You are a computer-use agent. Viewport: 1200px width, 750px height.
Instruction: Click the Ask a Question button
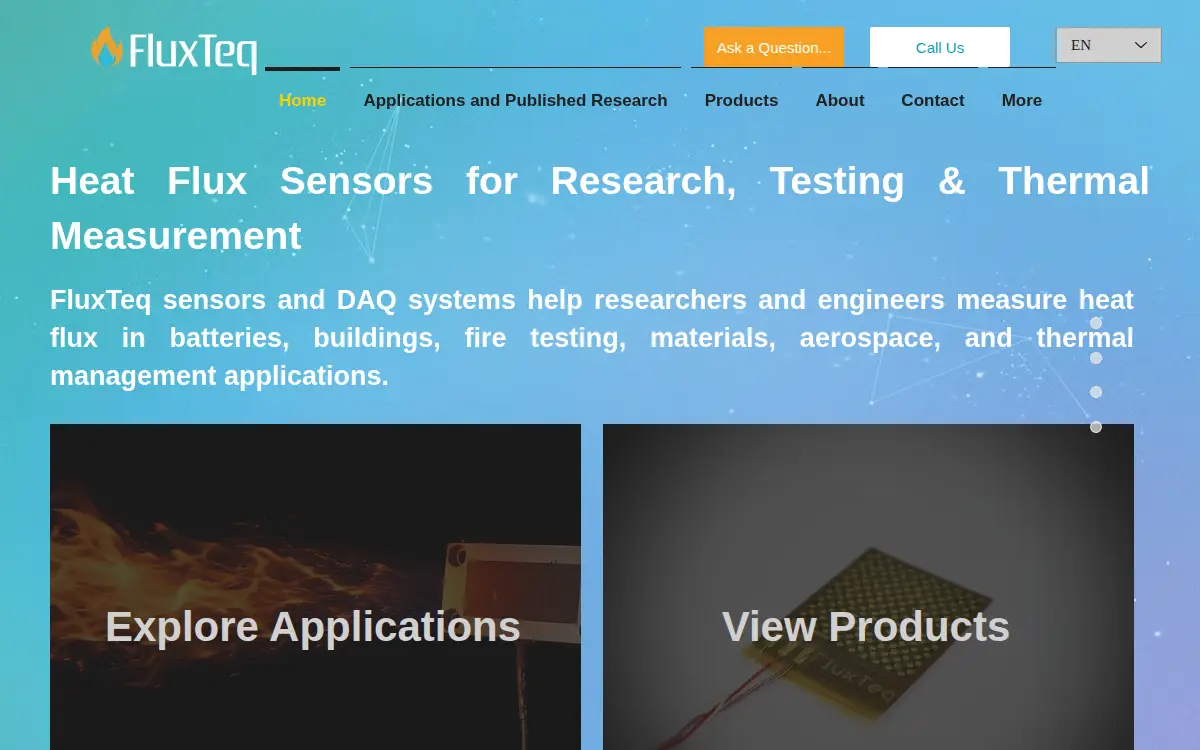coord(774,47)
